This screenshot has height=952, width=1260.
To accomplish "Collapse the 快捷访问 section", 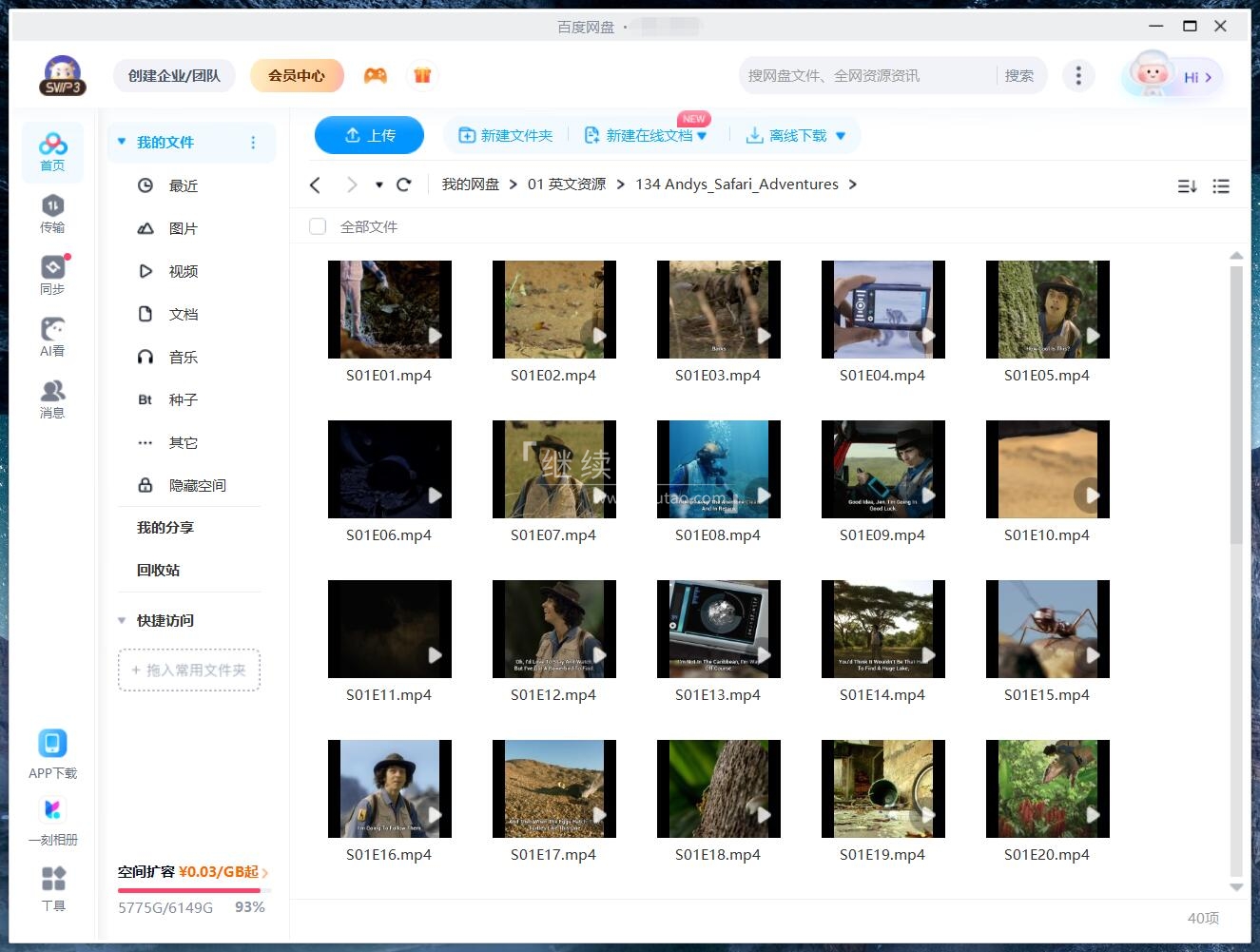I will coord(121,620).
